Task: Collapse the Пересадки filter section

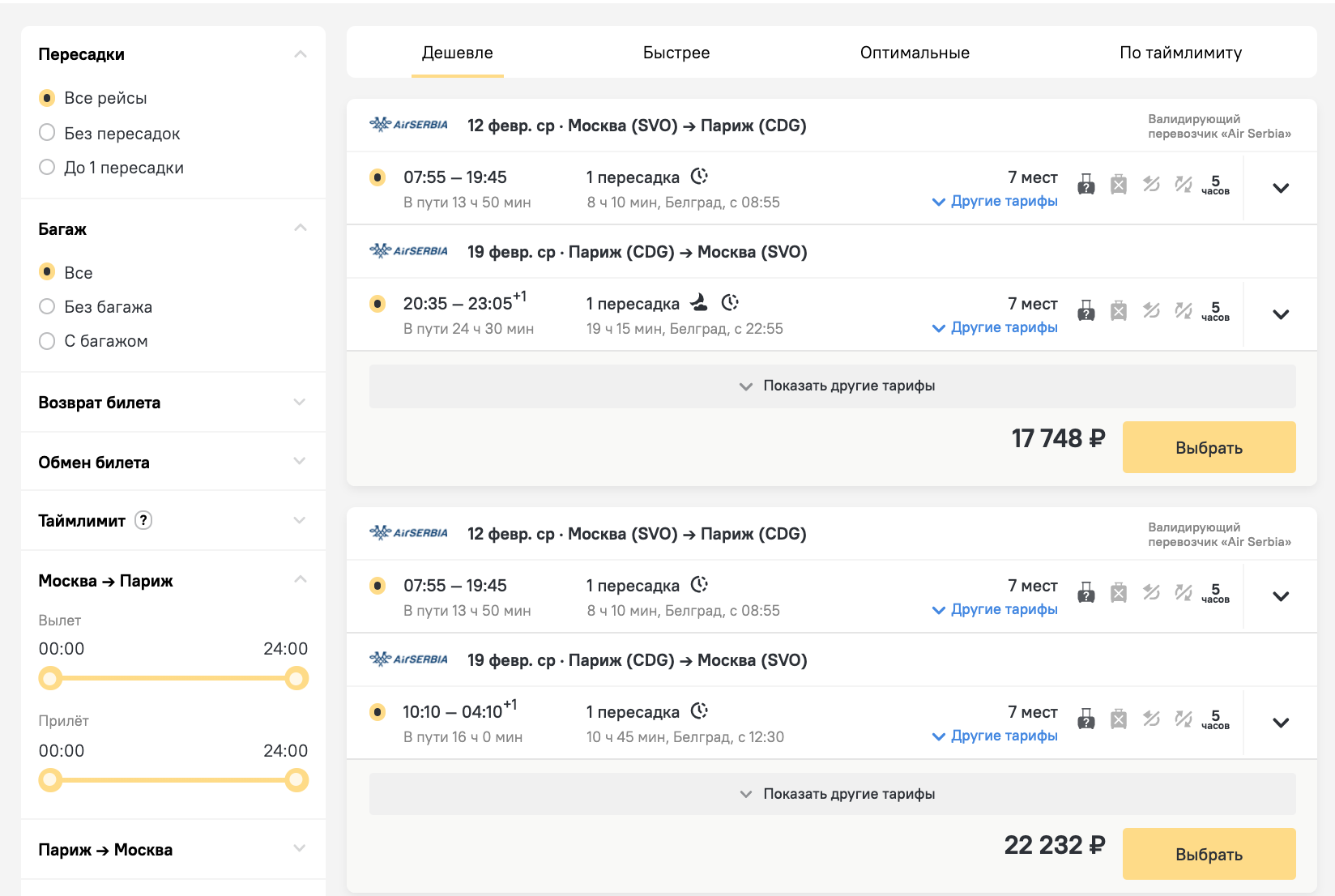Action: pyautogui.click(x=300, y=54)
